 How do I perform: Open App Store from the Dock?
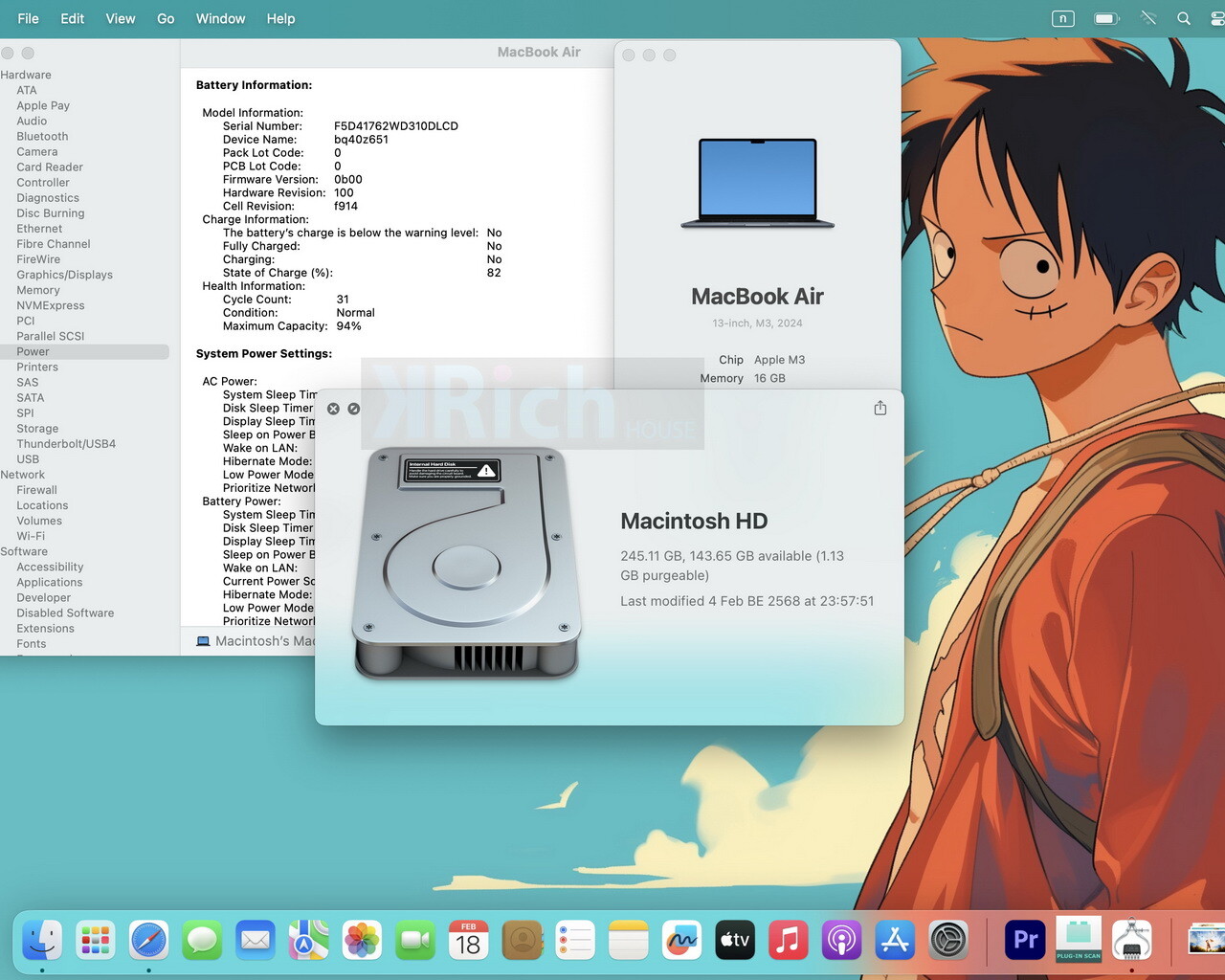895,941
